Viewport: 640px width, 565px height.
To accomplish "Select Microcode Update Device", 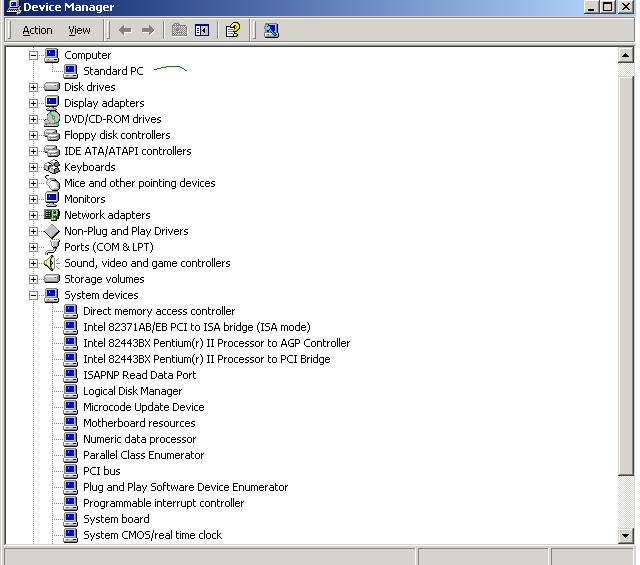I will (x=144, y=407).
